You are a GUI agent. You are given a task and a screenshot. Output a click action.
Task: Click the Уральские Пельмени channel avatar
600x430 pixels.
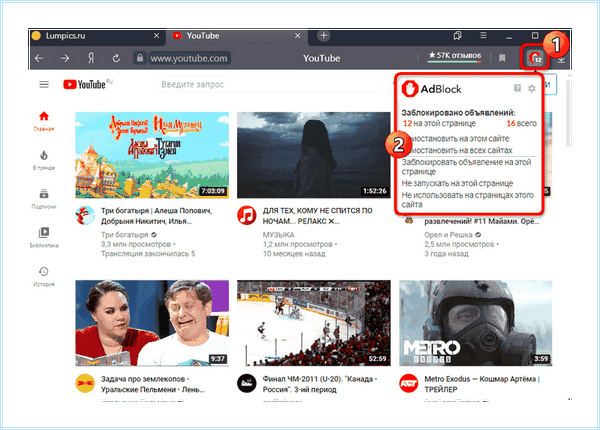coord(85,384)
